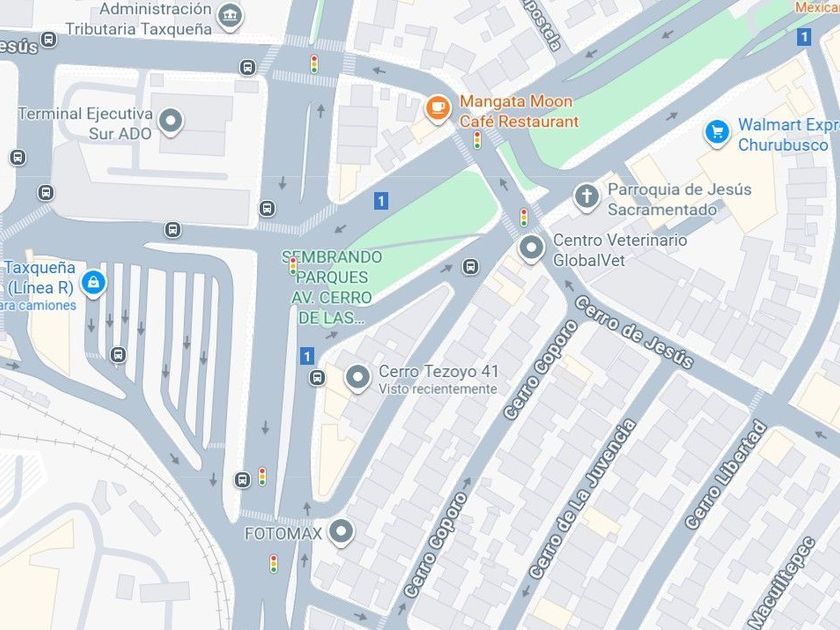The image size is (840, 630).
Task: Click the Centro Veterinario GlobalVet location pin
Action: coord(531,249)
